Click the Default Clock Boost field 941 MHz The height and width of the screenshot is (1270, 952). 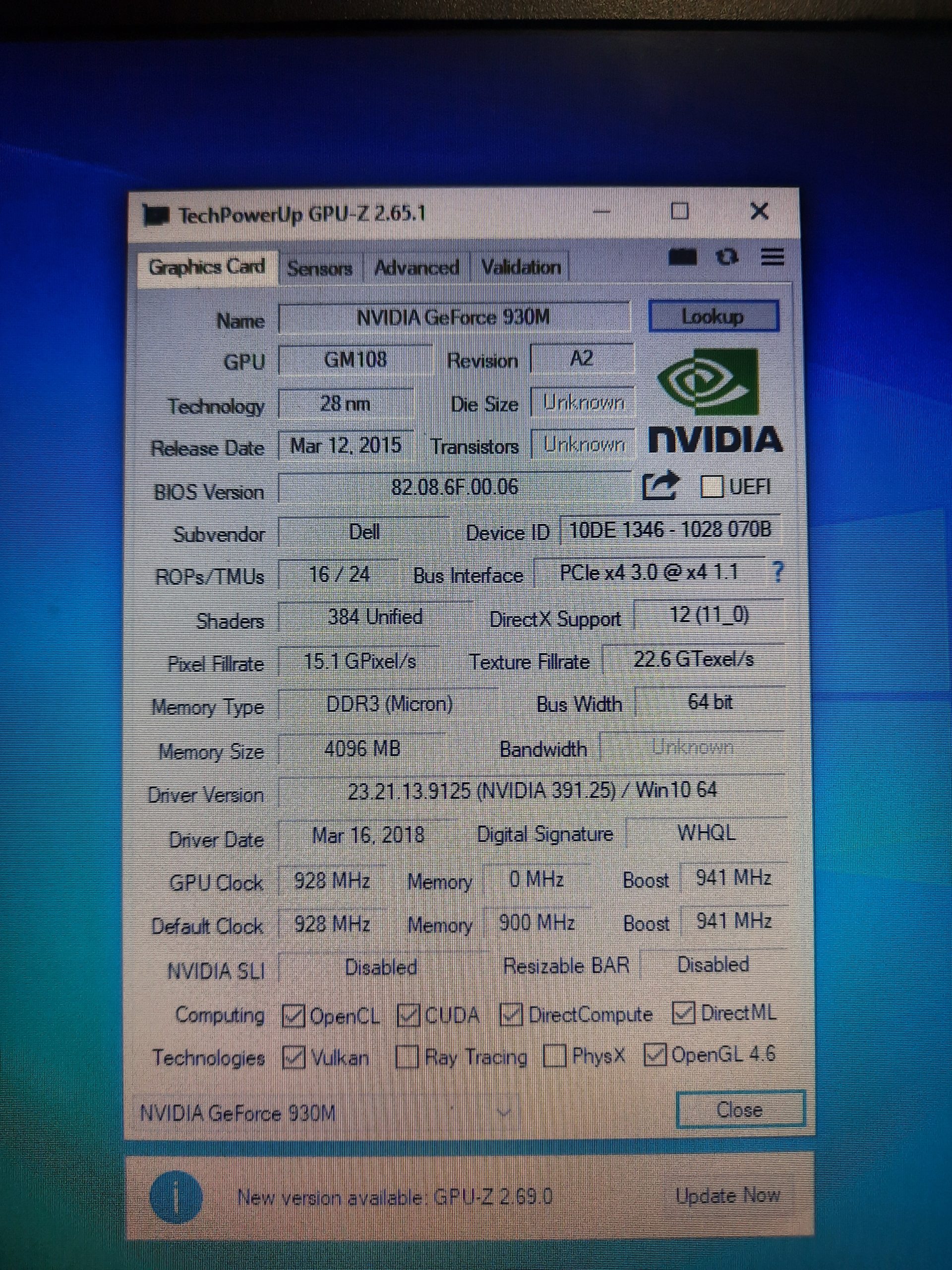pyautogui.click(x=734, y=921)
